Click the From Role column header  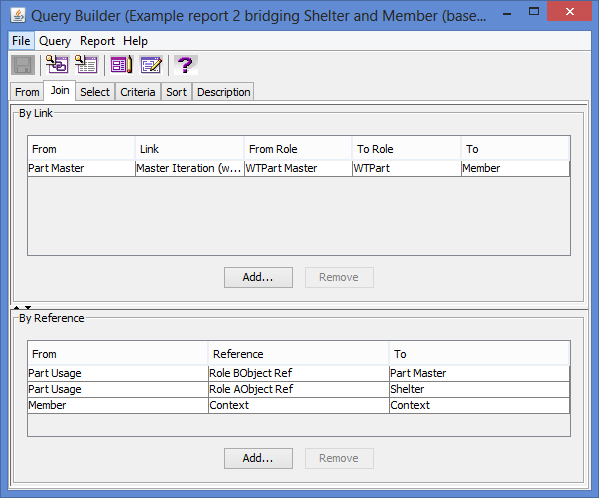pos(298,149)
